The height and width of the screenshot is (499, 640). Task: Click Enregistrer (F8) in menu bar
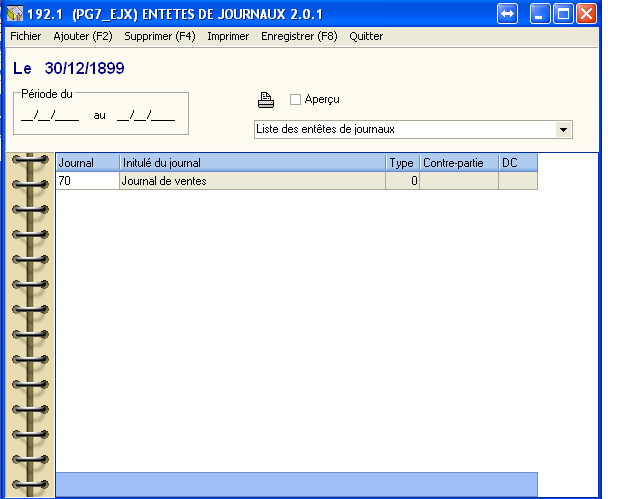pyautogui.click(x=299, y=36)
